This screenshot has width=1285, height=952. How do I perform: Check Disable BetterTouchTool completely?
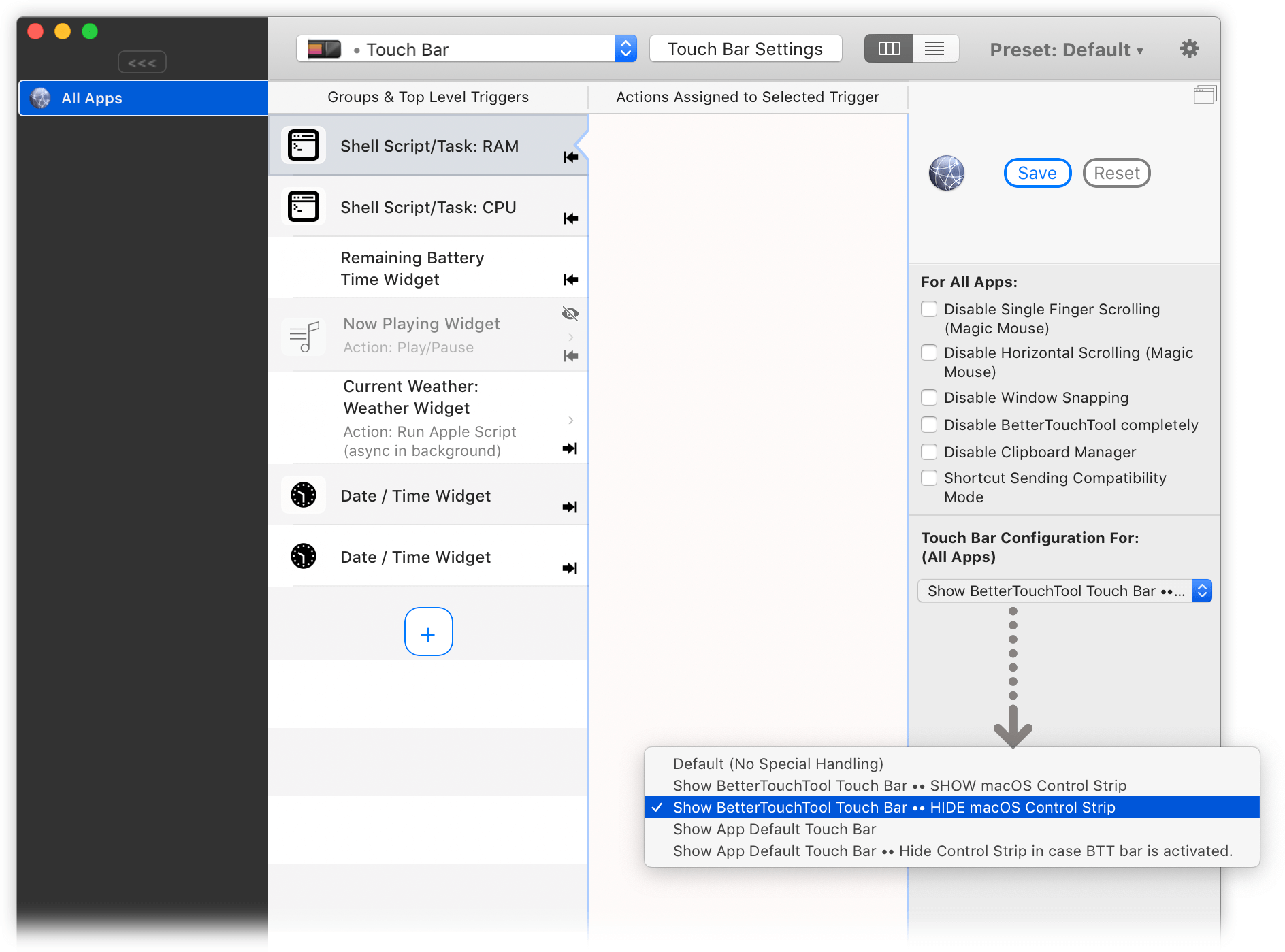pos(929,425)
